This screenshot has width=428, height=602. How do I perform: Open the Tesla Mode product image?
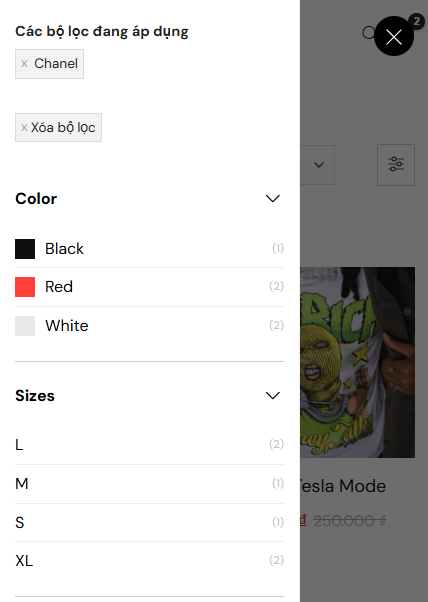pos(357,362)
